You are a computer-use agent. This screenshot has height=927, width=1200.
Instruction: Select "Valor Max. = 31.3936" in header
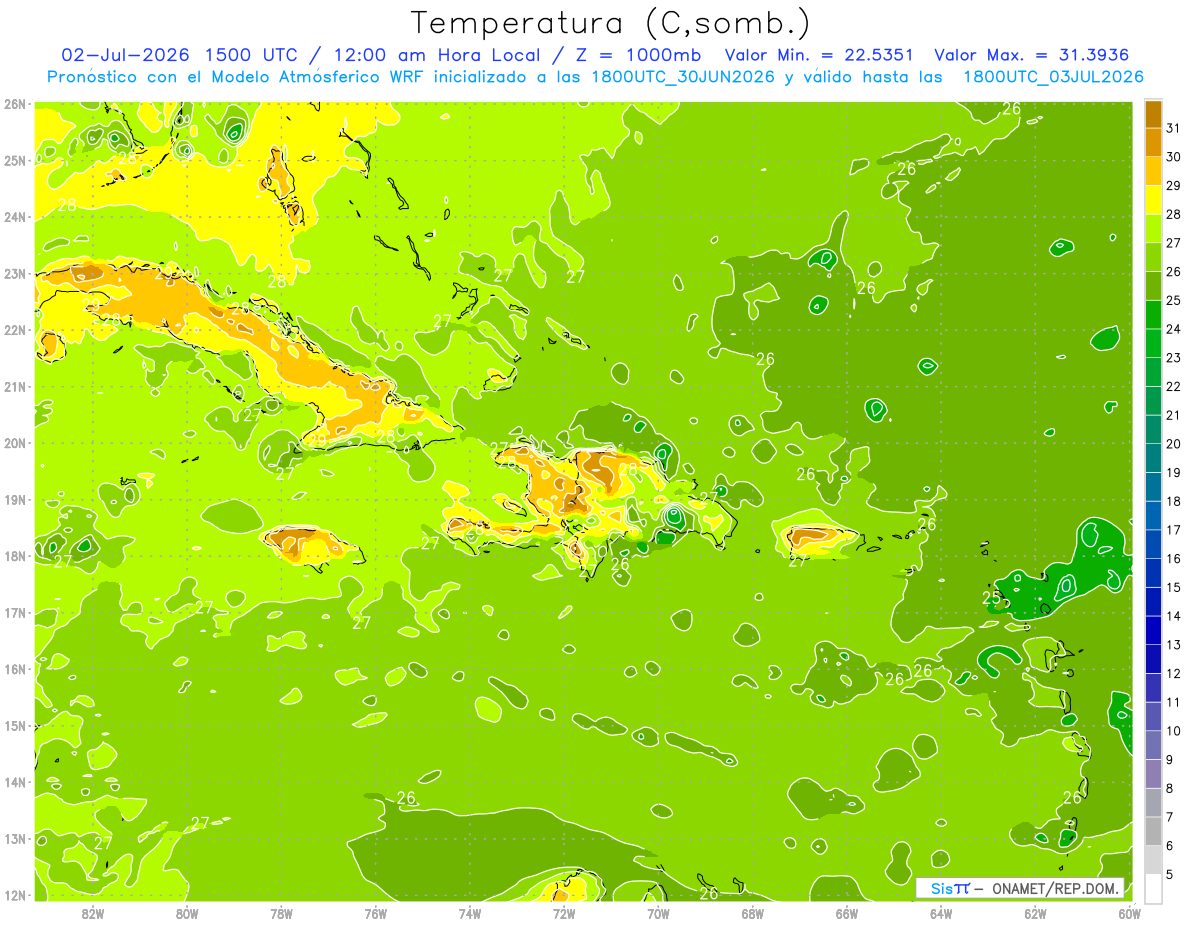pos(1032,54)
